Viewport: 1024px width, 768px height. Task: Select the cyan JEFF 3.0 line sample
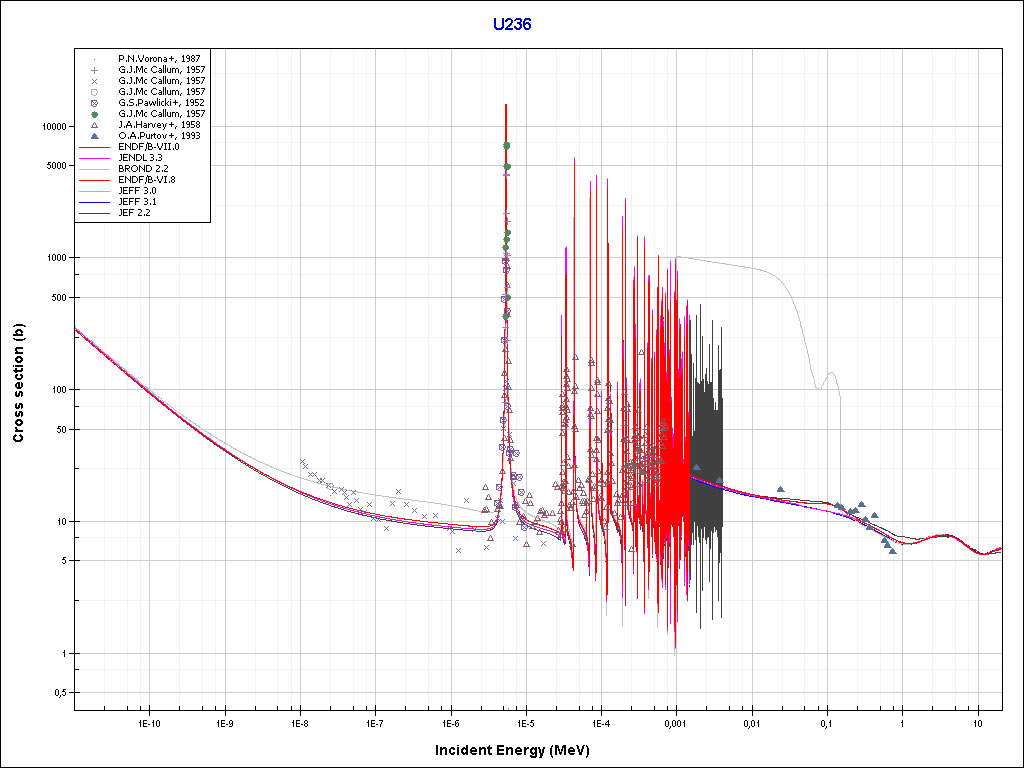pyautogui.click(x=93, y=191)
